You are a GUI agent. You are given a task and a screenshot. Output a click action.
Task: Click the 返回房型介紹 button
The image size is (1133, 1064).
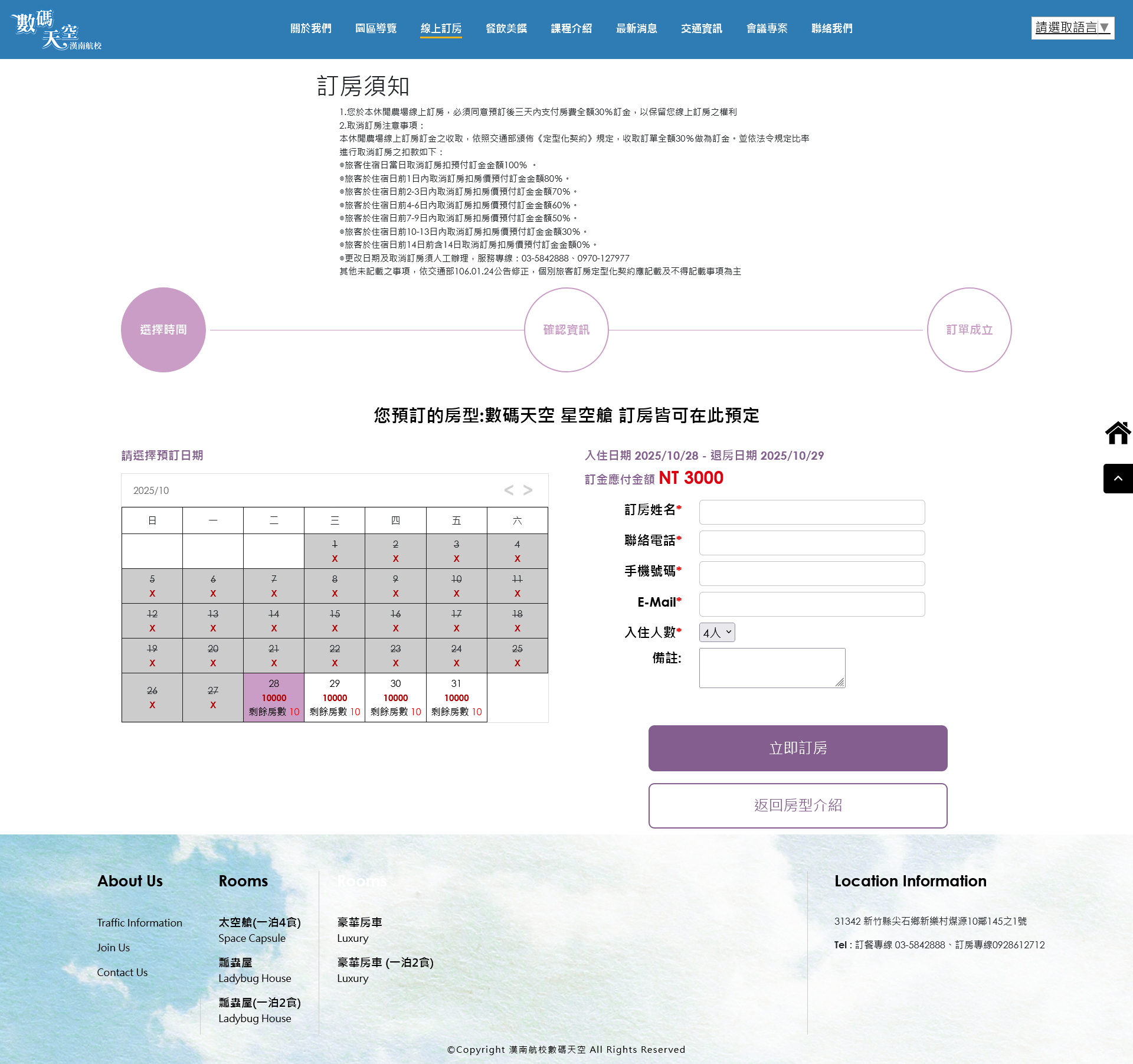coord(798,806)
